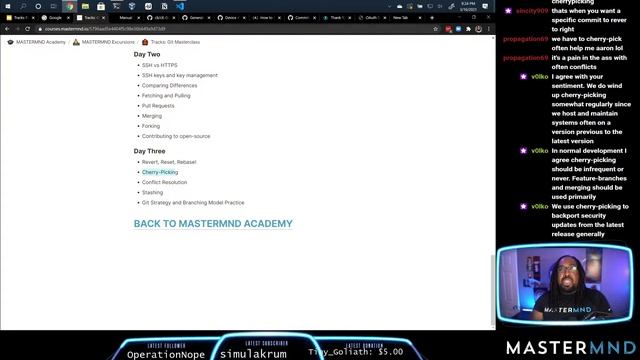Click Contributing to open-source item
The width and height of the screenshot is (640, 360).
[x=176, y=136]
